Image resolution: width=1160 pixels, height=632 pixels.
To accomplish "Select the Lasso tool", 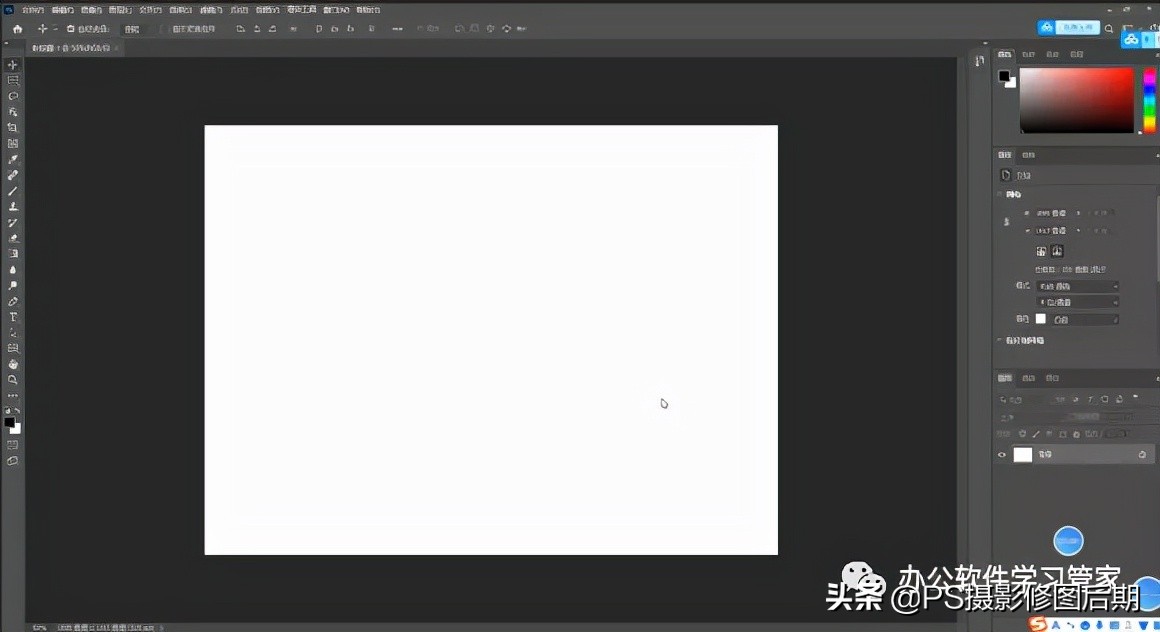I will 13,96.
